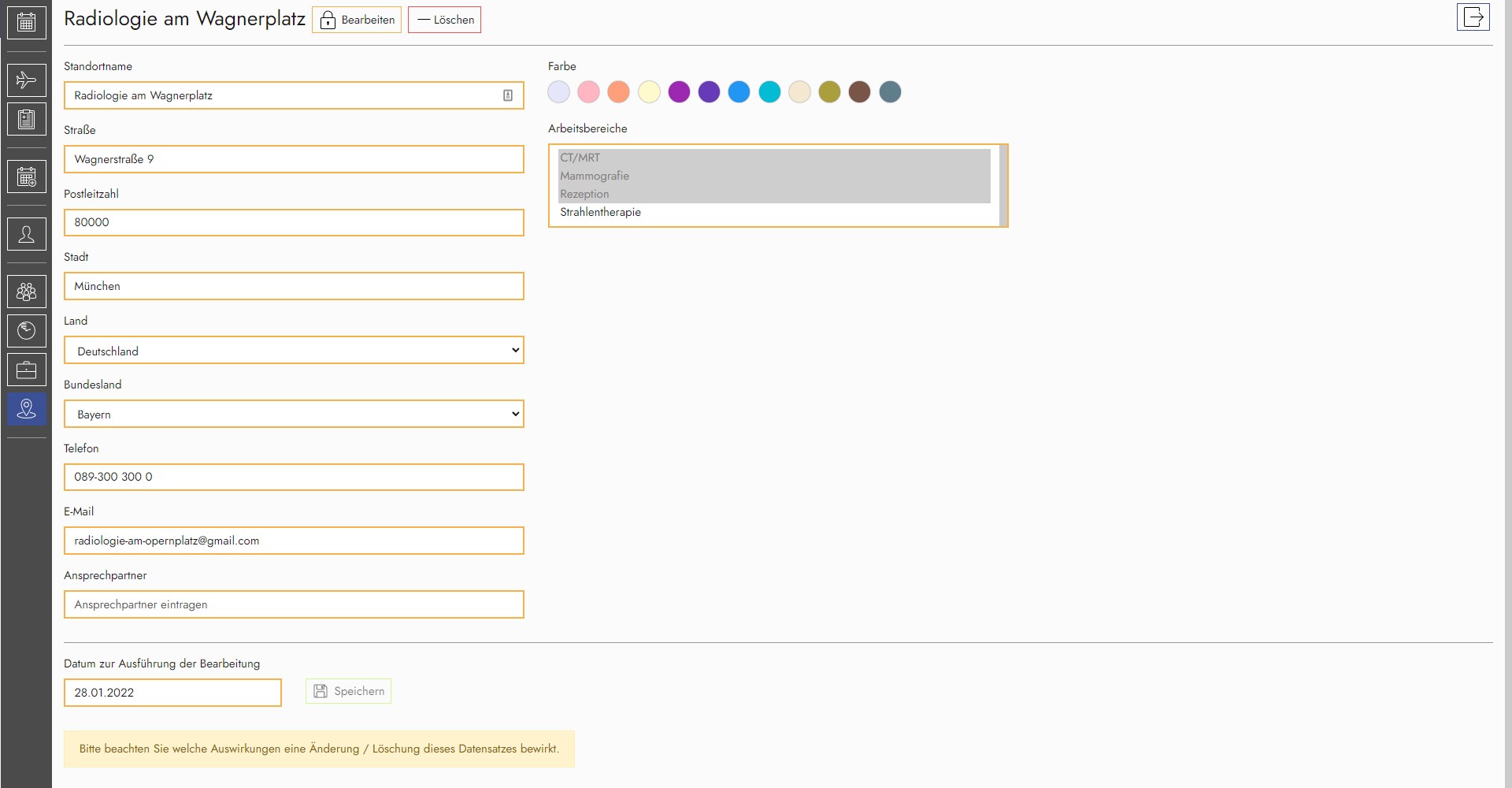The height and width of the screenshot is (788, 1512).
Task: Pick the purple color swatch
Action: tap(679, 92)
